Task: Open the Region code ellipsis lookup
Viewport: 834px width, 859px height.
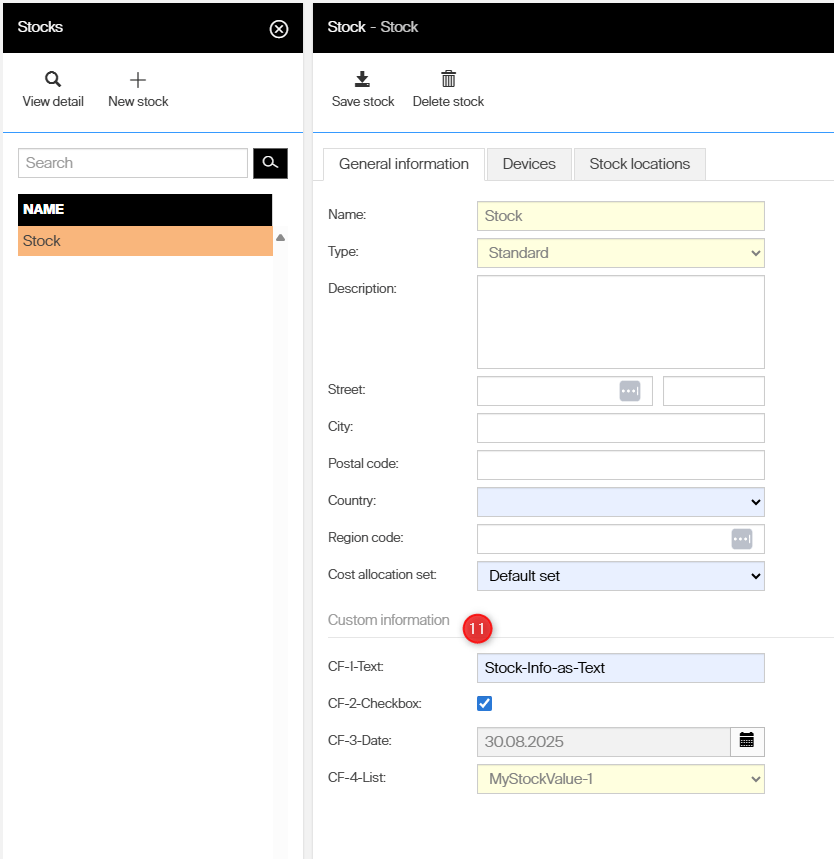Action: (x=741, y=539)
